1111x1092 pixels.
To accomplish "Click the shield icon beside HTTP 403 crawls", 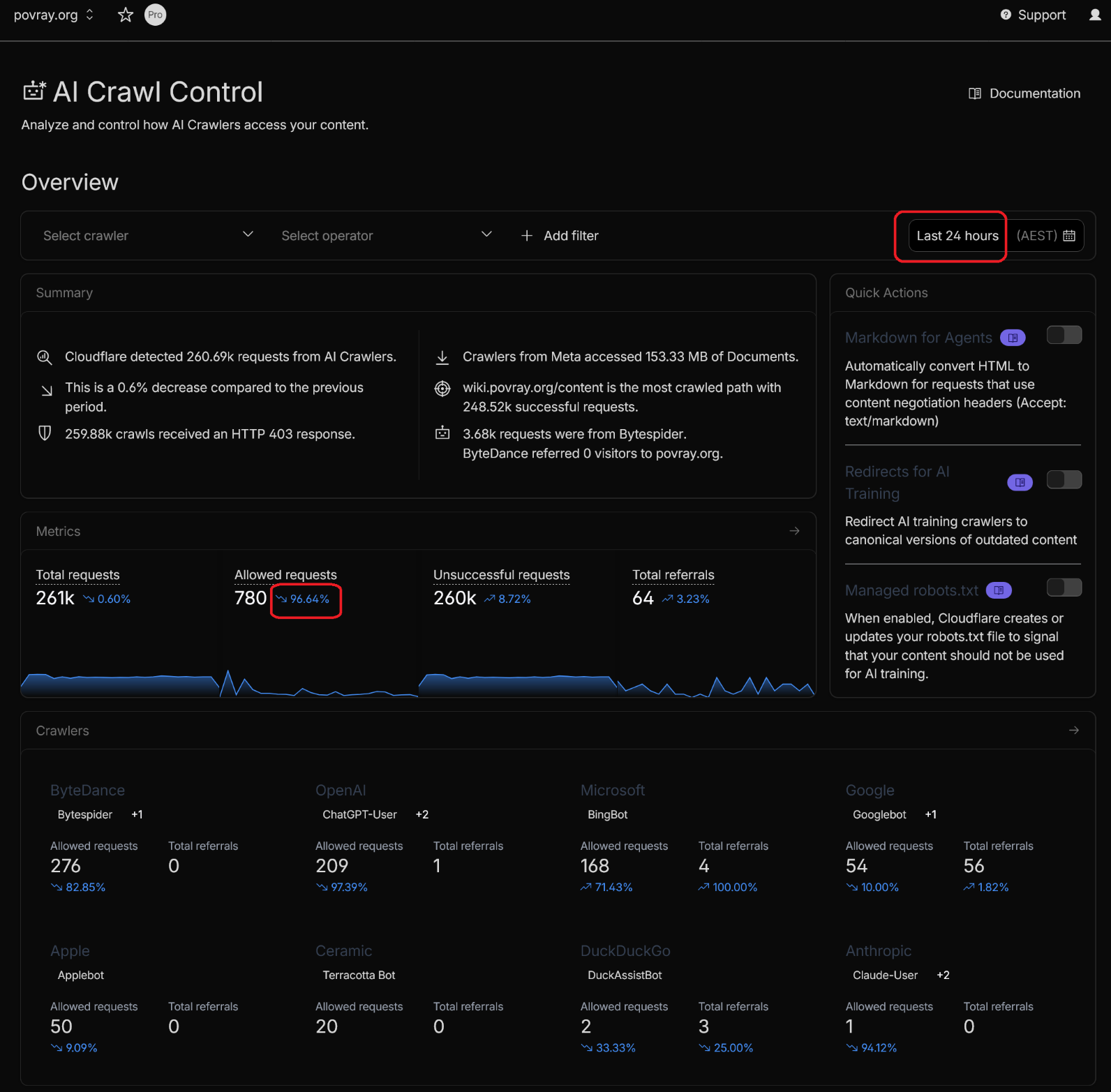I will pos(44,433).
